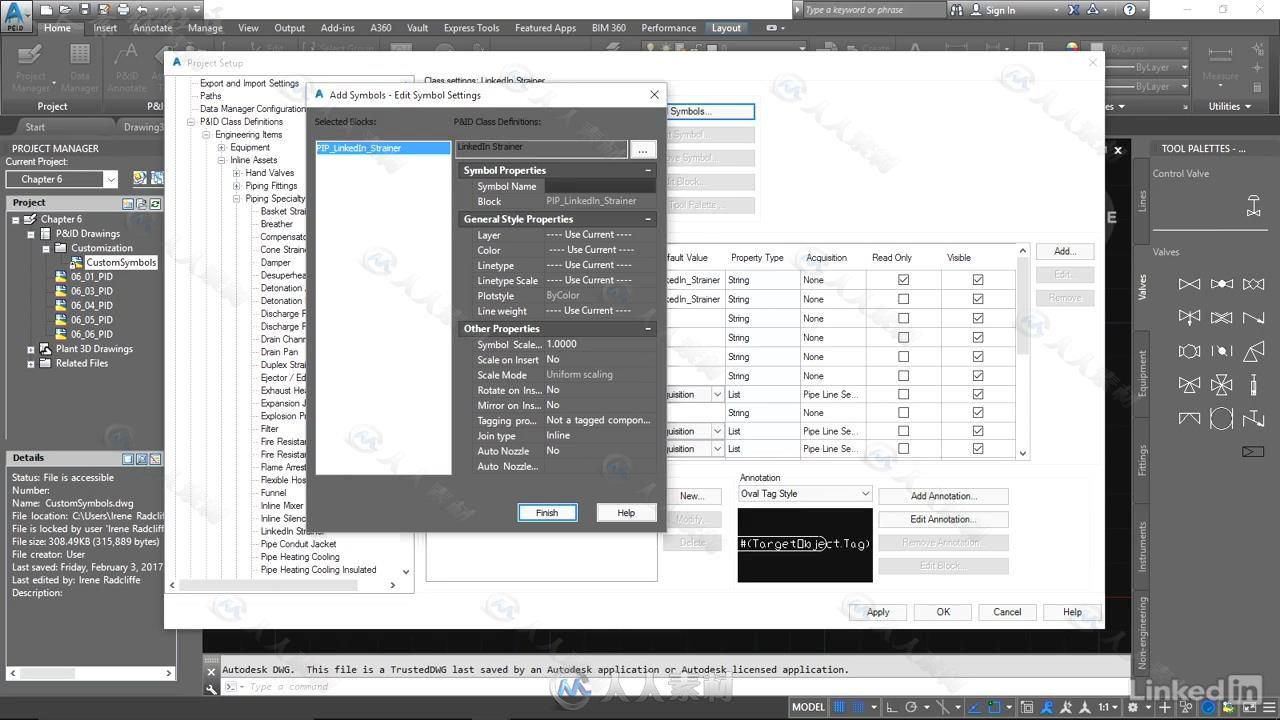Choose the triangle-shaped angle valve symbol
Image resolution: width=1280 pixels, height=720 pixels.
pyautogui.click(x=1253, y=351)
